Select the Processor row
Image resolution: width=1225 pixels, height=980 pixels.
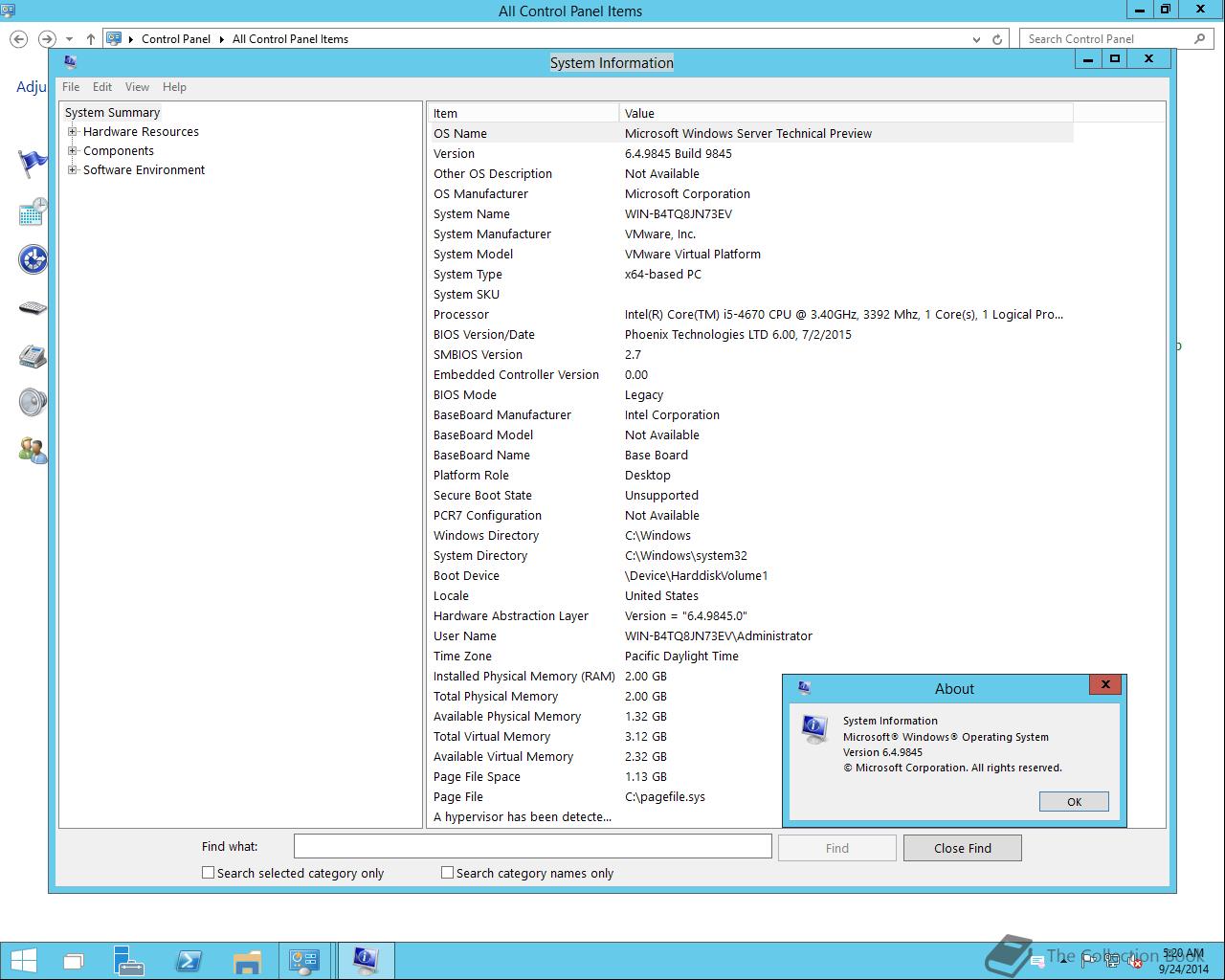750,315
